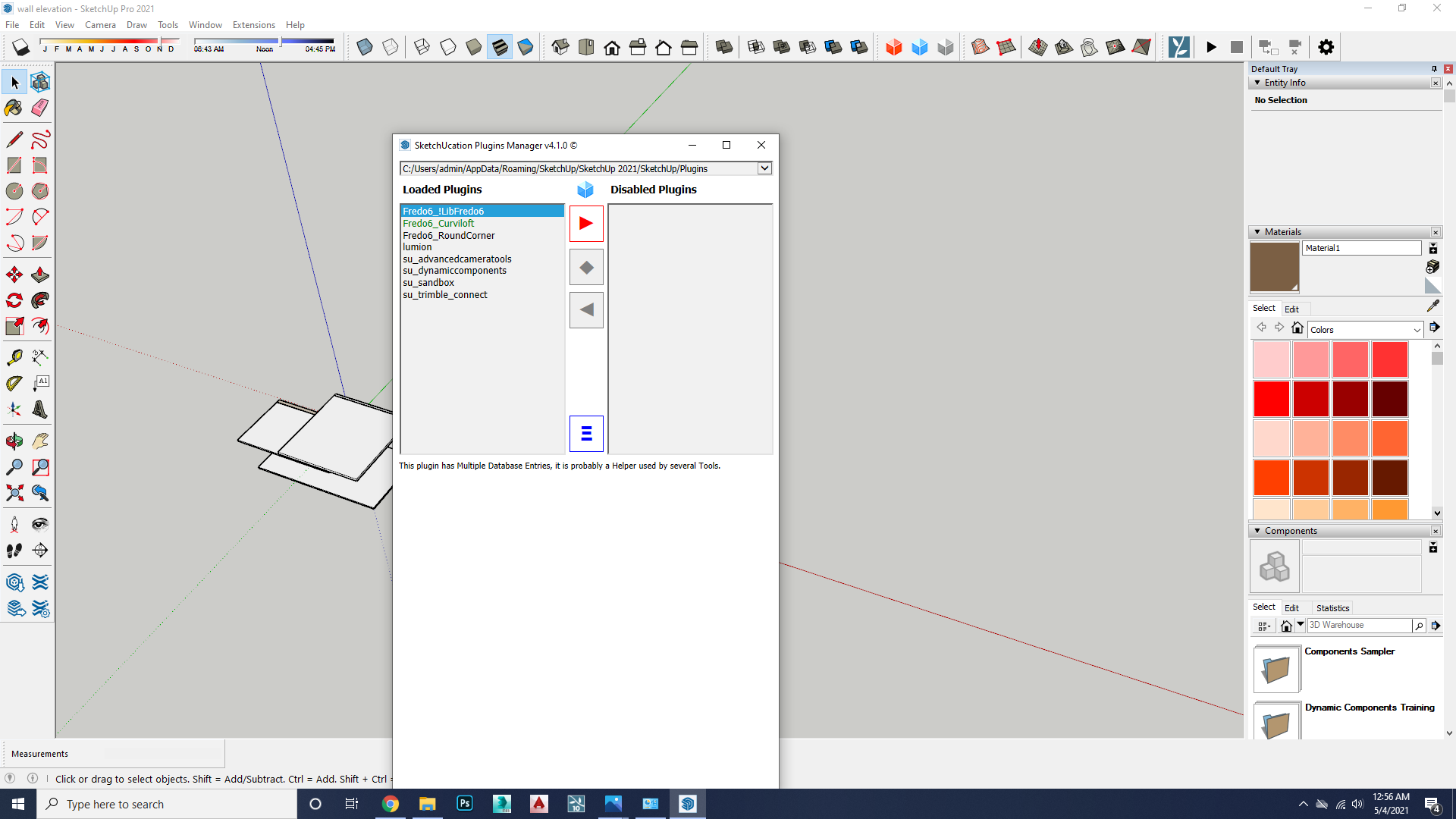
Task: Open the Colors material library dropdown
Action: point(1416,330)
